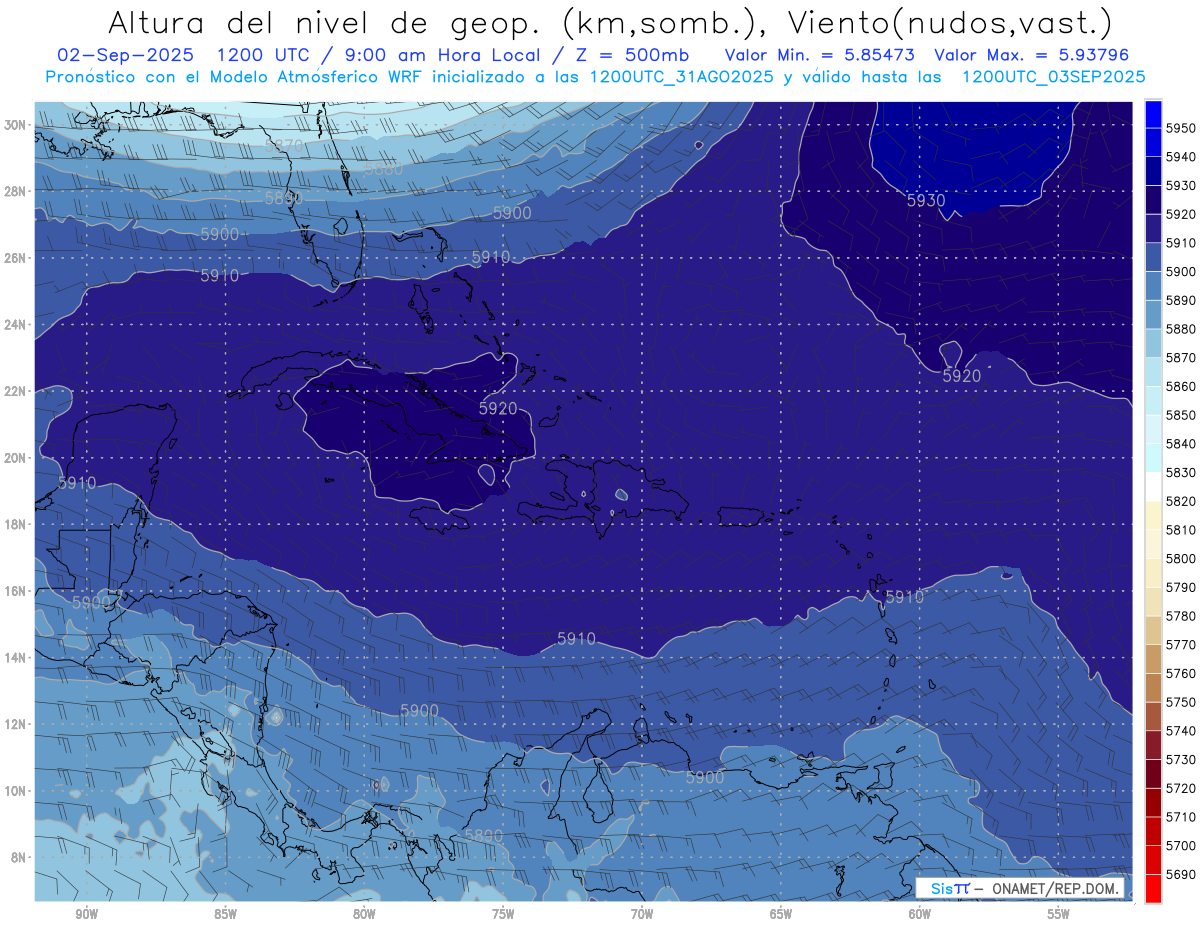Click the 55W longitude axis label
This screenshot has height=927, width=1200.
click(1059, 914)
